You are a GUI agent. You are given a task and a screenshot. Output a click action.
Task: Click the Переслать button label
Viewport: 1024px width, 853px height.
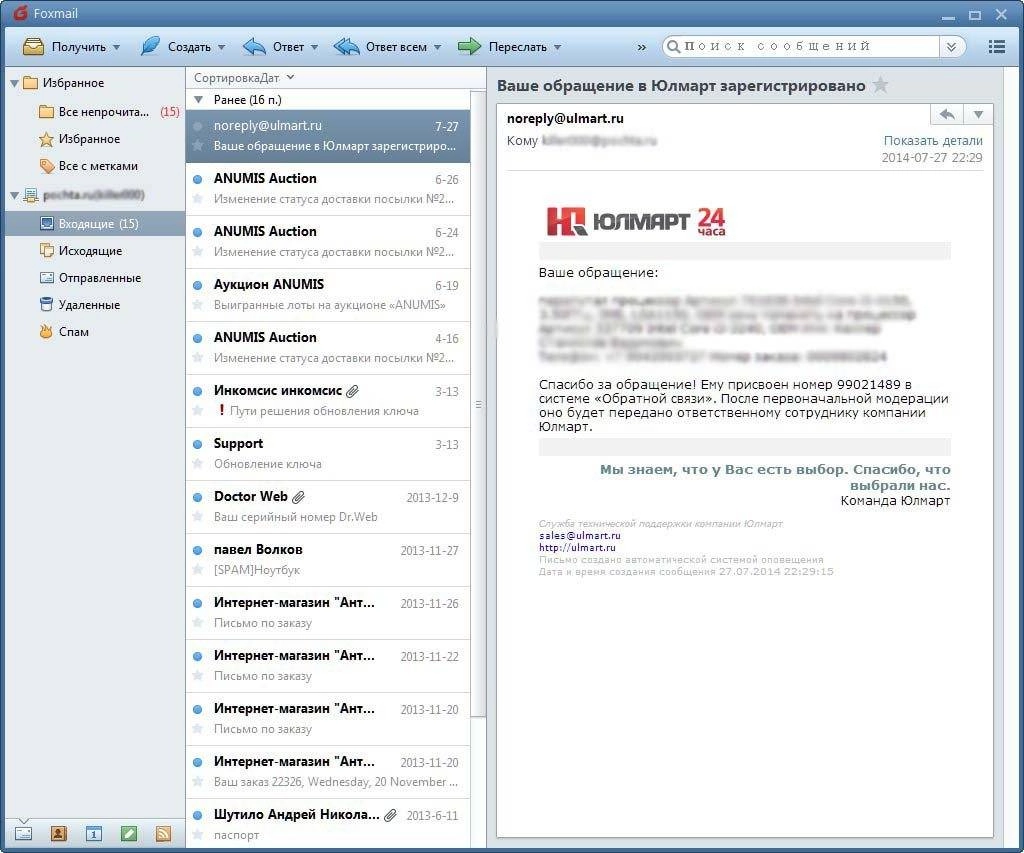click(x=517, y=47)
